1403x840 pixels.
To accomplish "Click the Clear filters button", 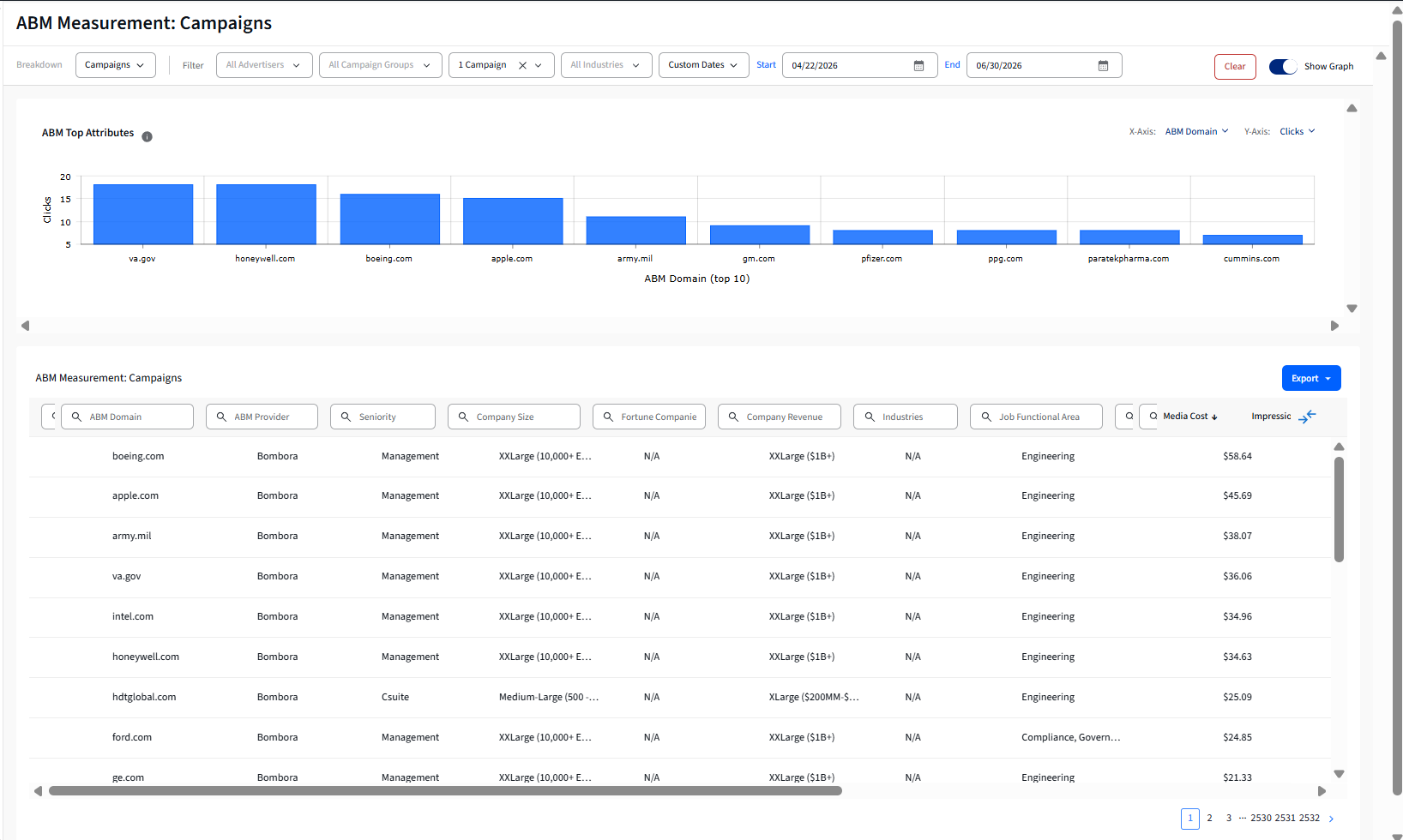I will (1235, 67).
